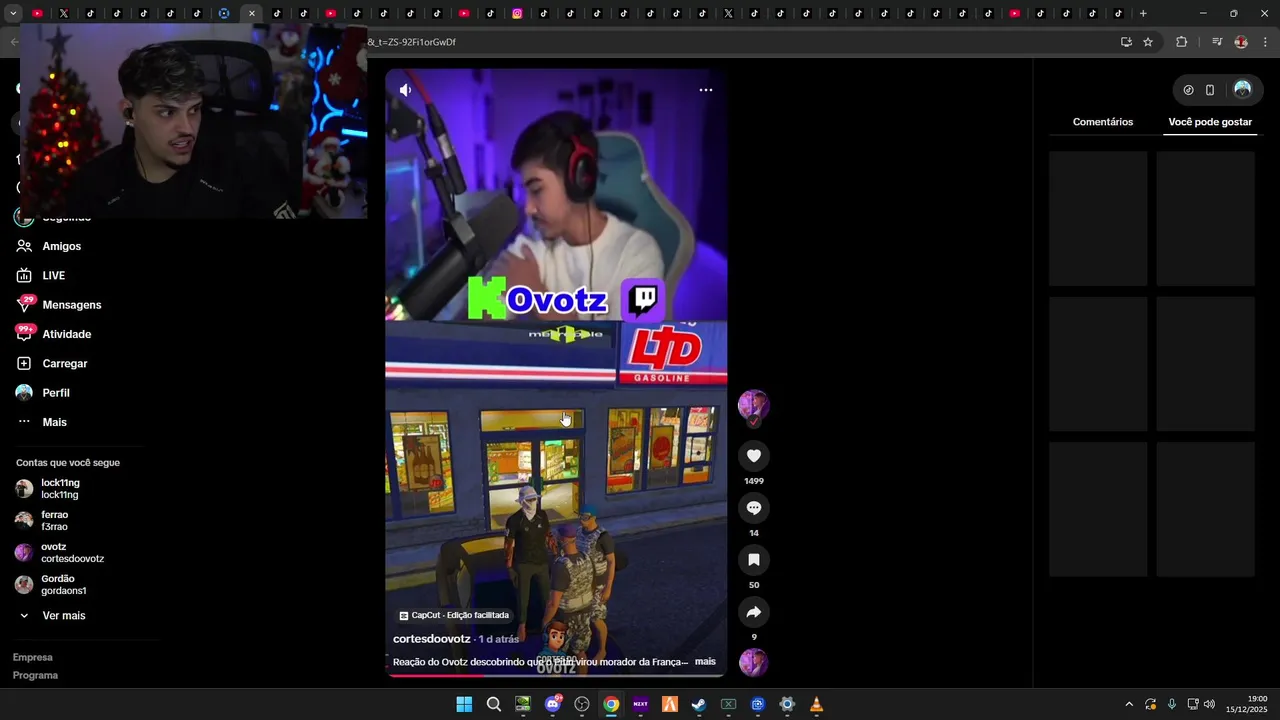Open the Chrome three-dot menu
Image resolution: width=1280 pixels, height=720 pixels.
click(x=1266, y=42)
